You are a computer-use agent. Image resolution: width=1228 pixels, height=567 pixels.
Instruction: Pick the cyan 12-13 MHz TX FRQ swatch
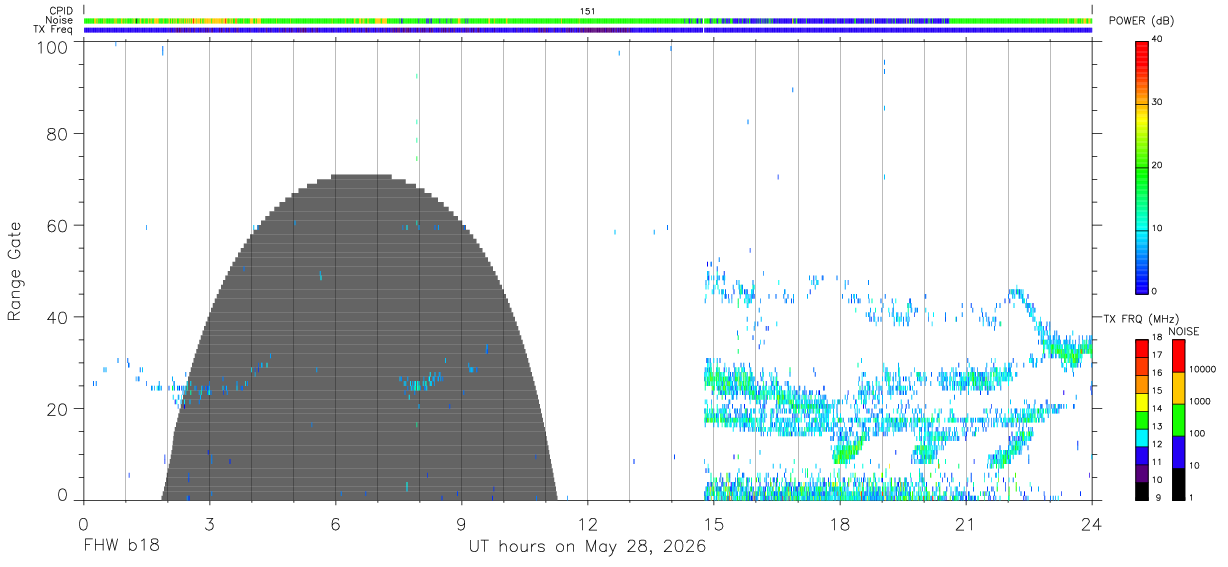[1141, 436]
